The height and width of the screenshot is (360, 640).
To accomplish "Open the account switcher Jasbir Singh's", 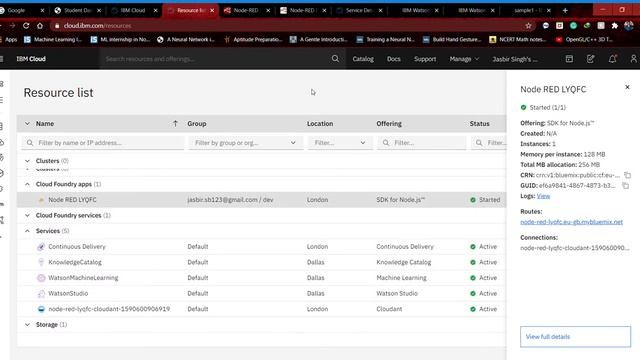I will [x=515, y=59].
